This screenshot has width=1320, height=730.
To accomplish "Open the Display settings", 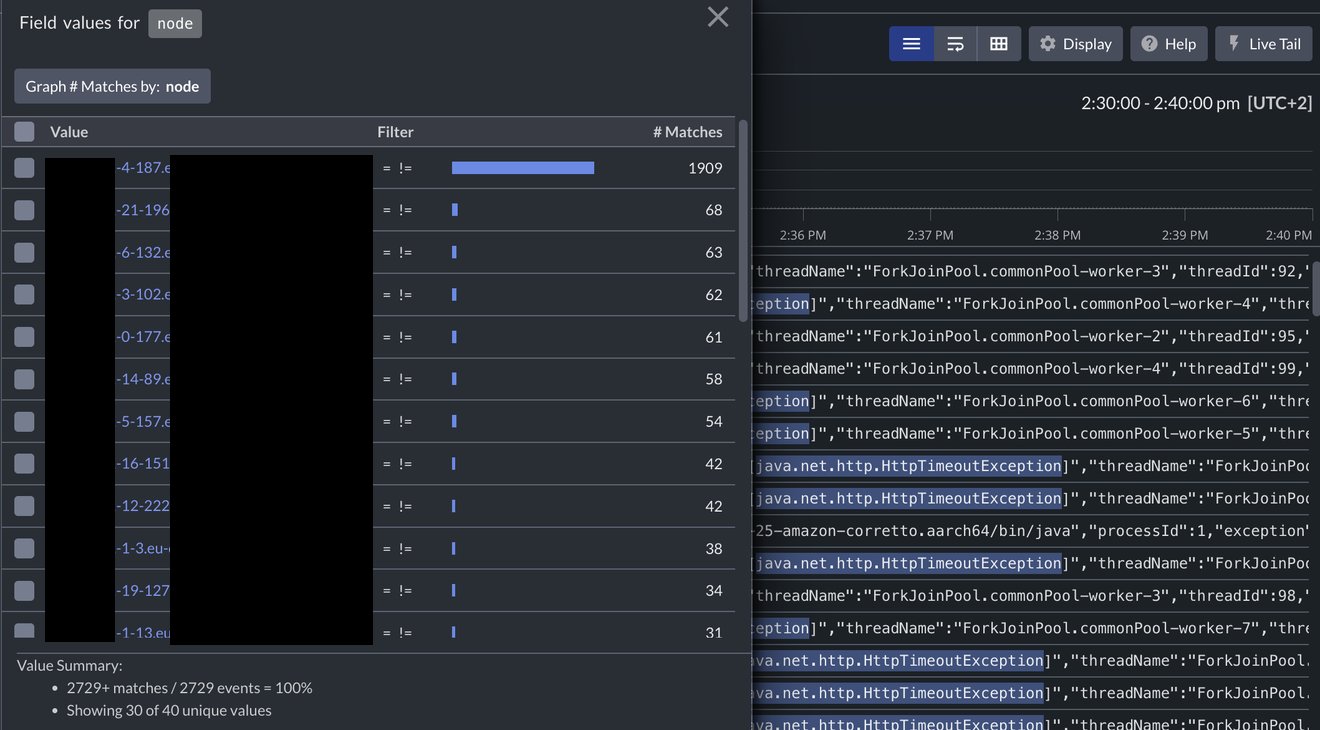I will click(1076, 43).
